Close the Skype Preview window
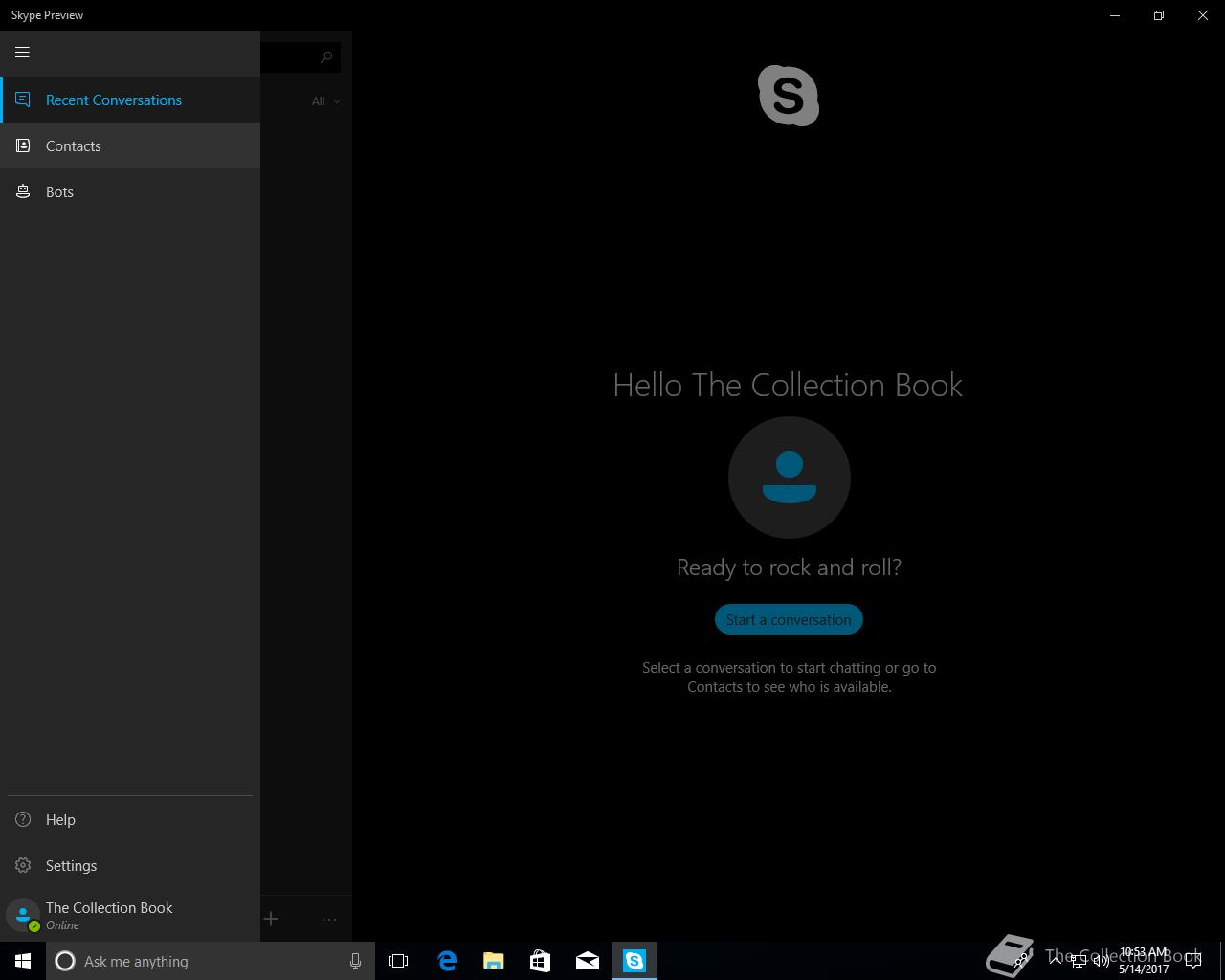This screenshot has width=1225, height=980. (x=1203, y=15)
